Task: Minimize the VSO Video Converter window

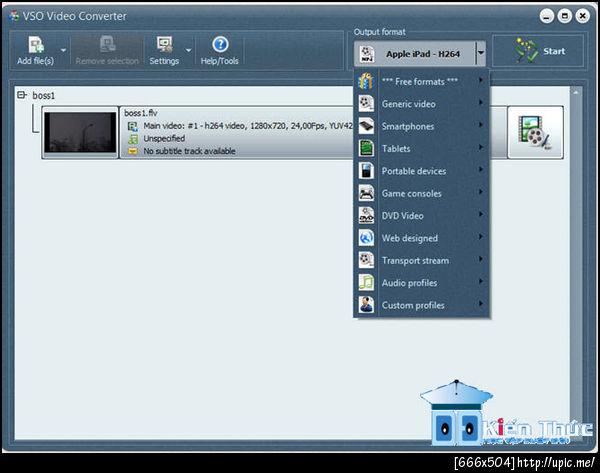Action: coord(546,16)
